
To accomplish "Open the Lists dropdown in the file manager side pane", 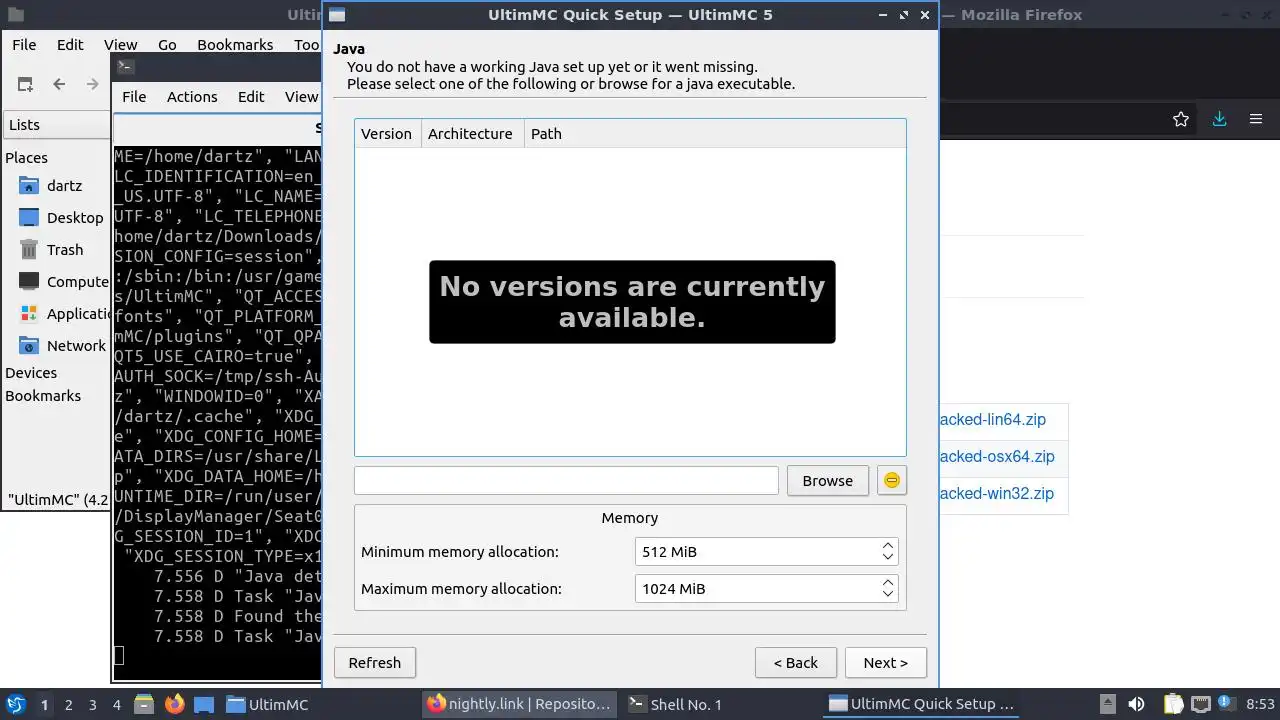I will coord(56,125).
